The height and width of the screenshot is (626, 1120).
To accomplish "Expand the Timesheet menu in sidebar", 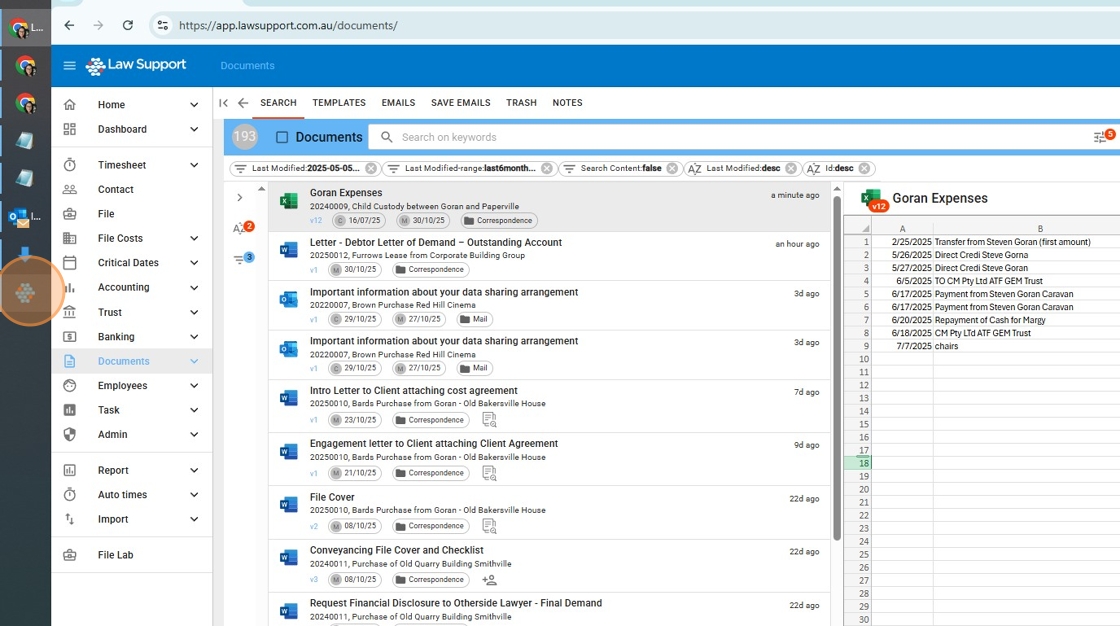I will tap(194, 165).
